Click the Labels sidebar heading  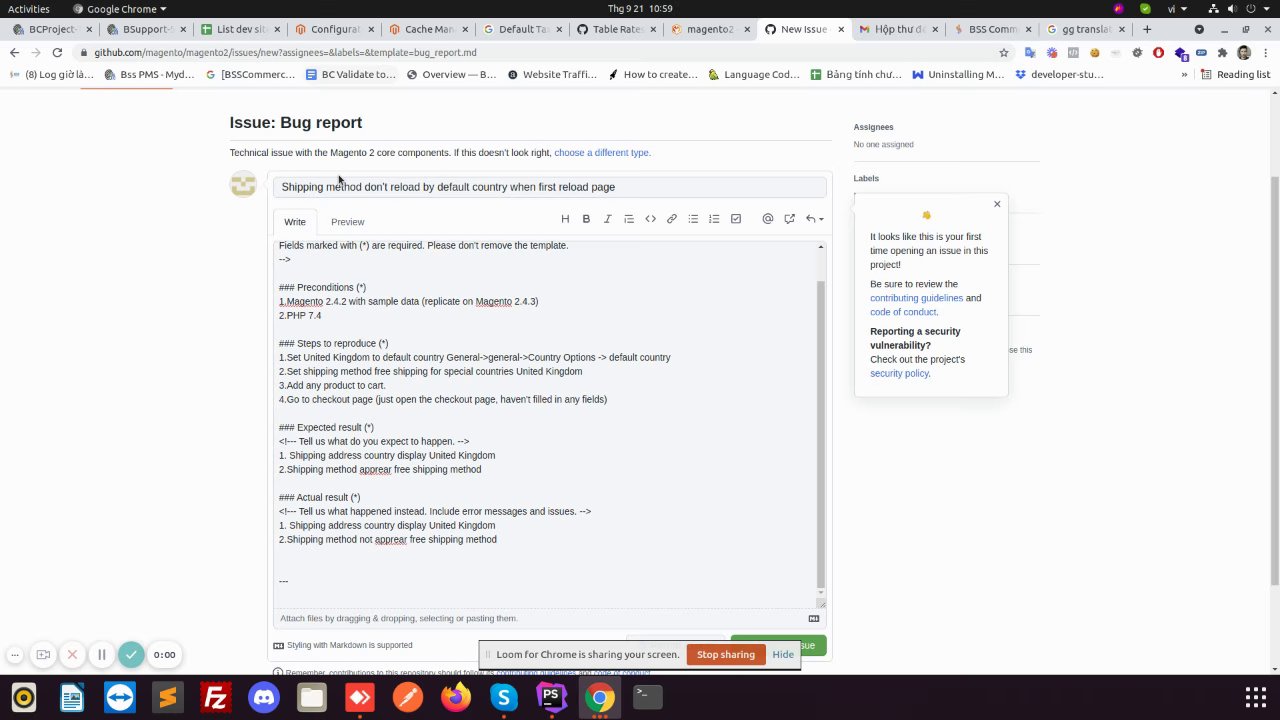pyautogui.click(x=866, y=178)
